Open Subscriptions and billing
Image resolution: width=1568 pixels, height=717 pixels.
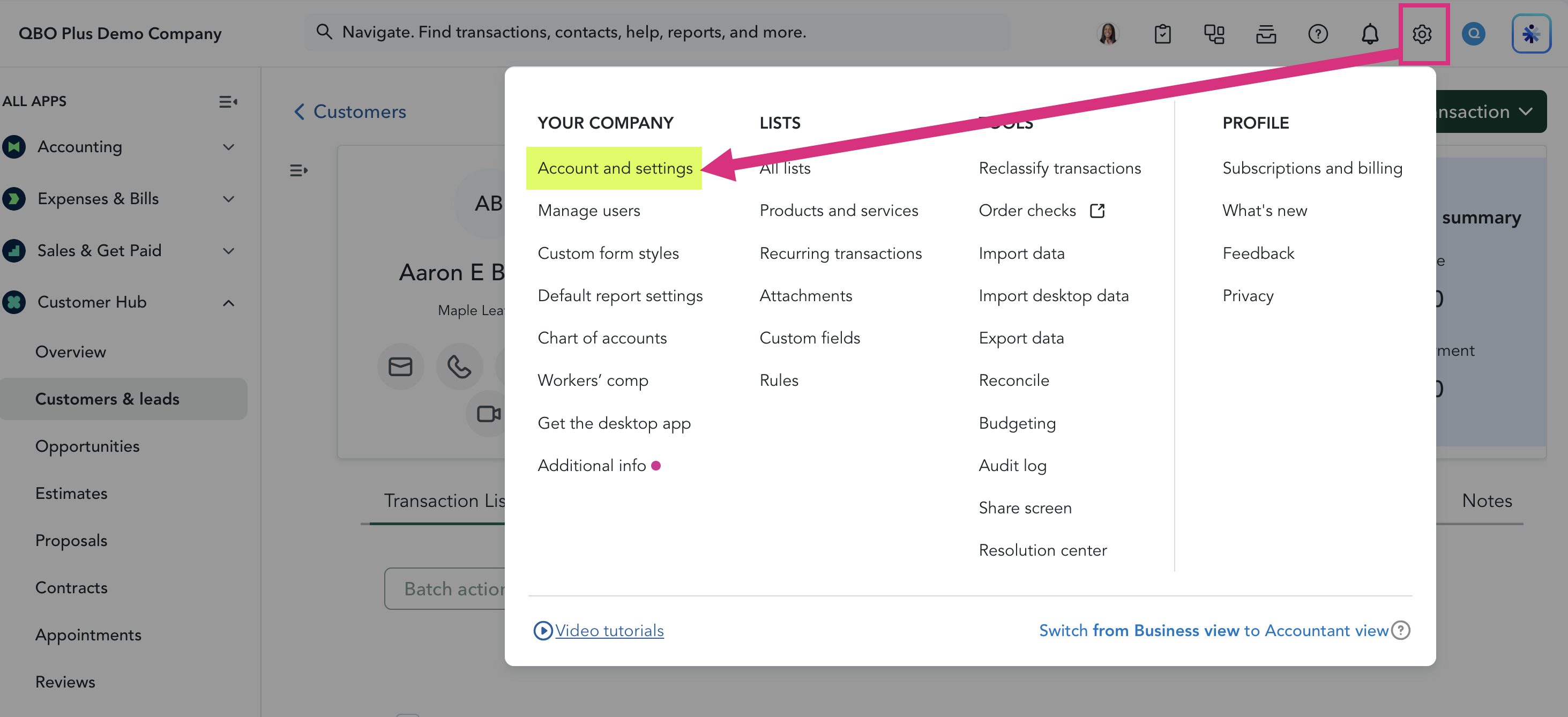click(x=1312, y=168)
